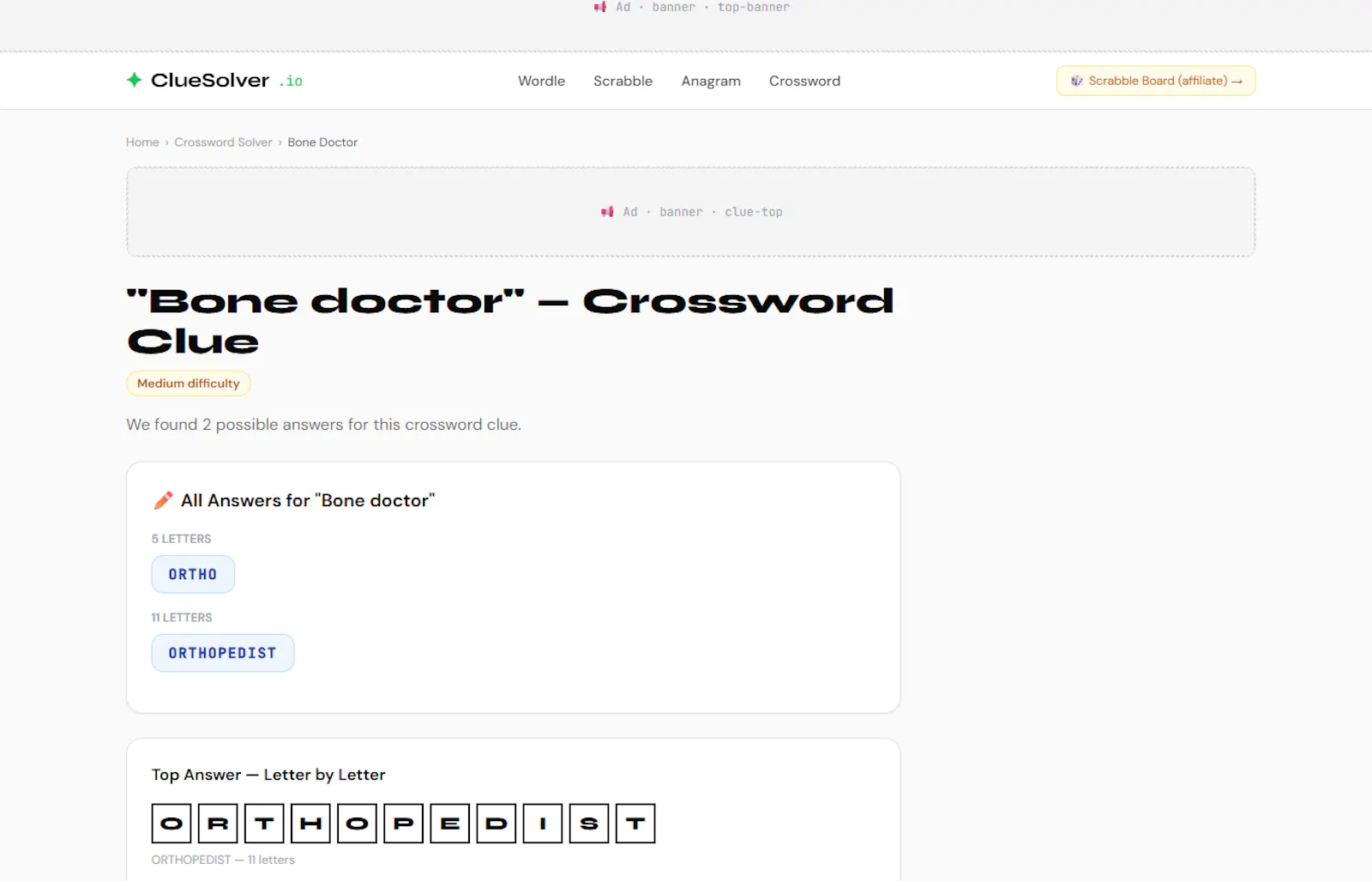Click the megaphone icon in clue-top ad
This screenshot has height=881, width=1372.
(x=607, y=212)
